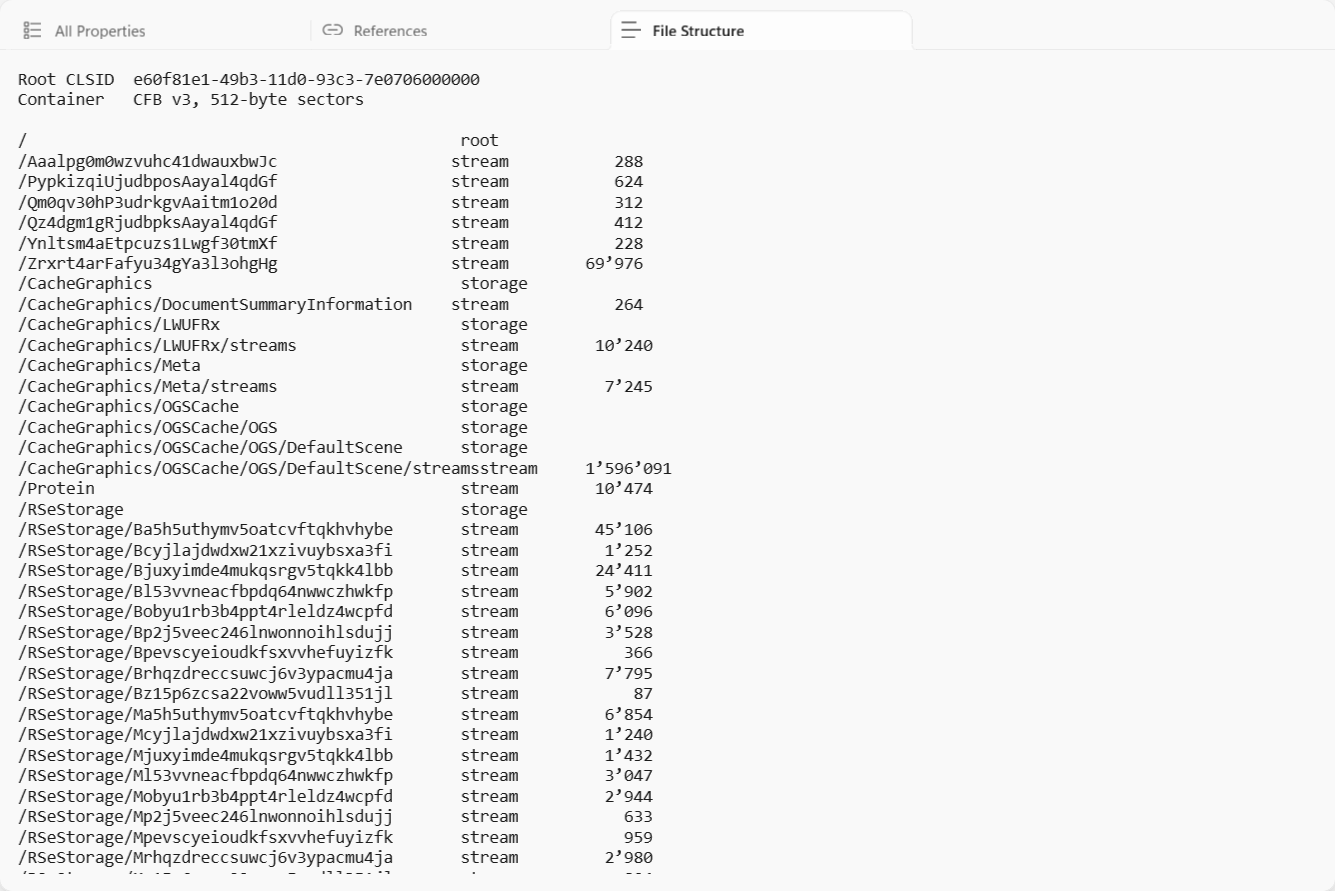This screenshot has width=1335, height=891.
Task: Click the /RSeStorage/Ba5h5uthymv5oatcvftqkhvhybe entry
Action: pyautogui.click(x=335, y=530)
